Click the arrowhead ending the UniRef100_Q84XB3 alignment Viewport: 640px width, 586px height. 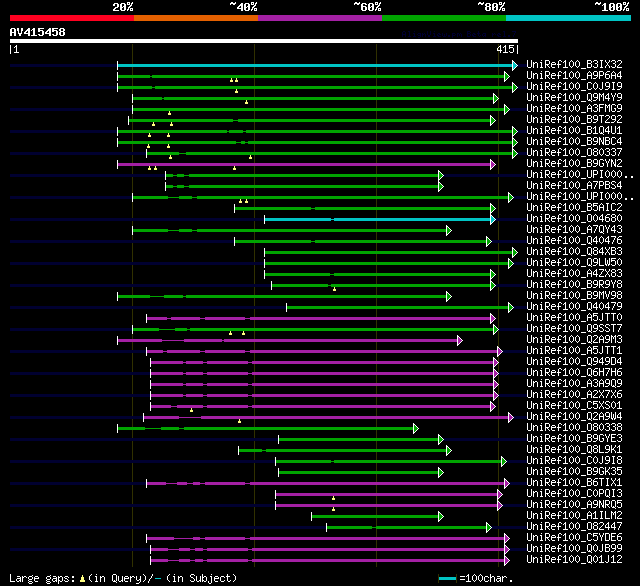tap(515, 253)
